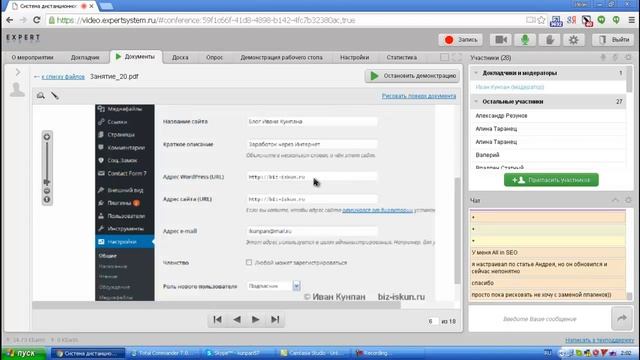
Task: Click zoom-in plus on zoom slider
Action: (47, 137)
